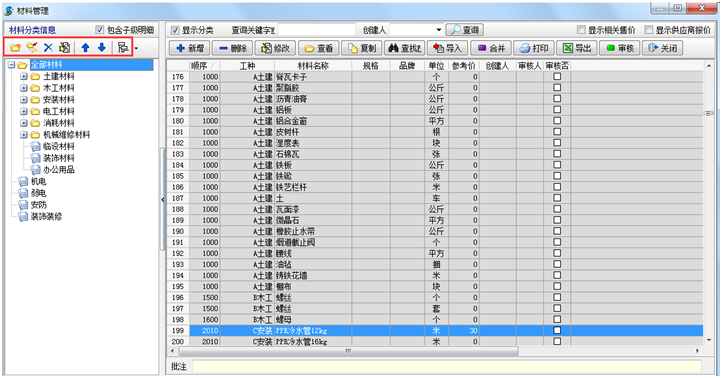Click the 打印 printer button
Image resolution: width=722 pixels, height=378 pixels.
[x=534, y=48]
